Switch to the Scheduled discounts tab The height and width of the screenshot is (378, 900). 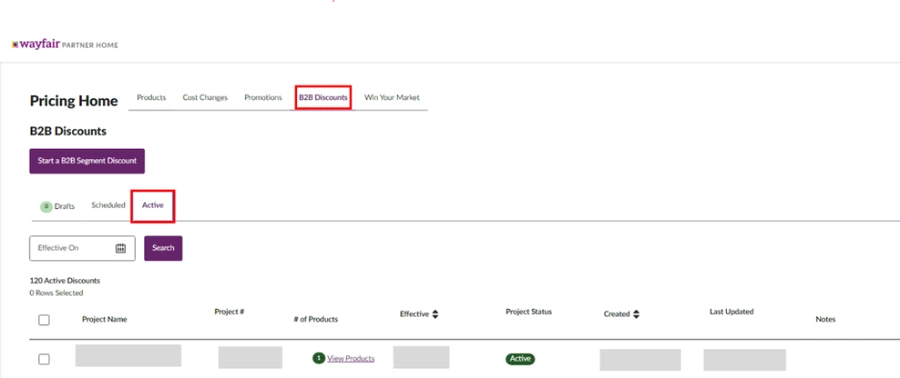(x=108, y=205)
